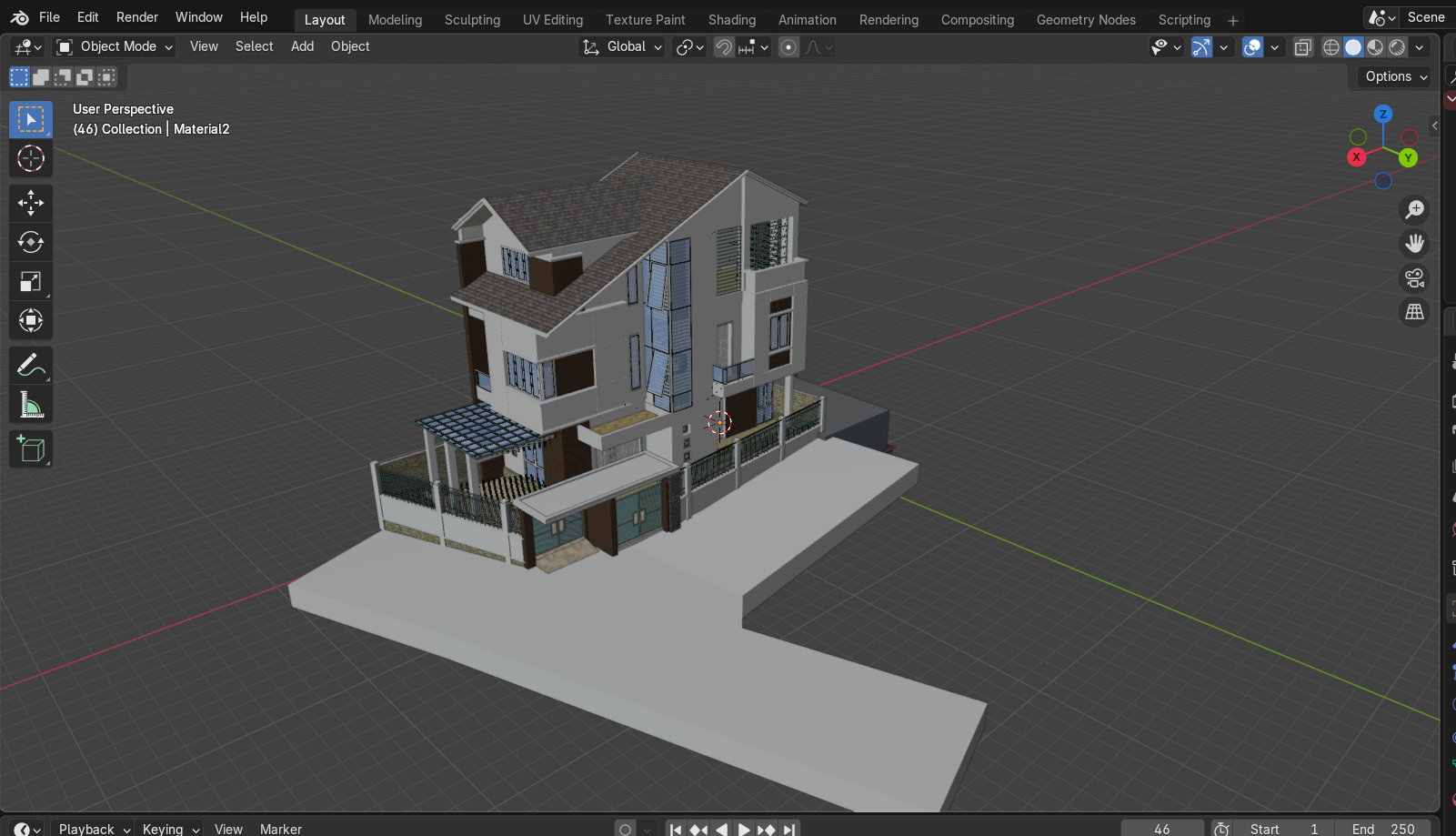1456x836 pixels.
Task: Activate the 3D Cursor tool
Action: [x=31, y=158]
